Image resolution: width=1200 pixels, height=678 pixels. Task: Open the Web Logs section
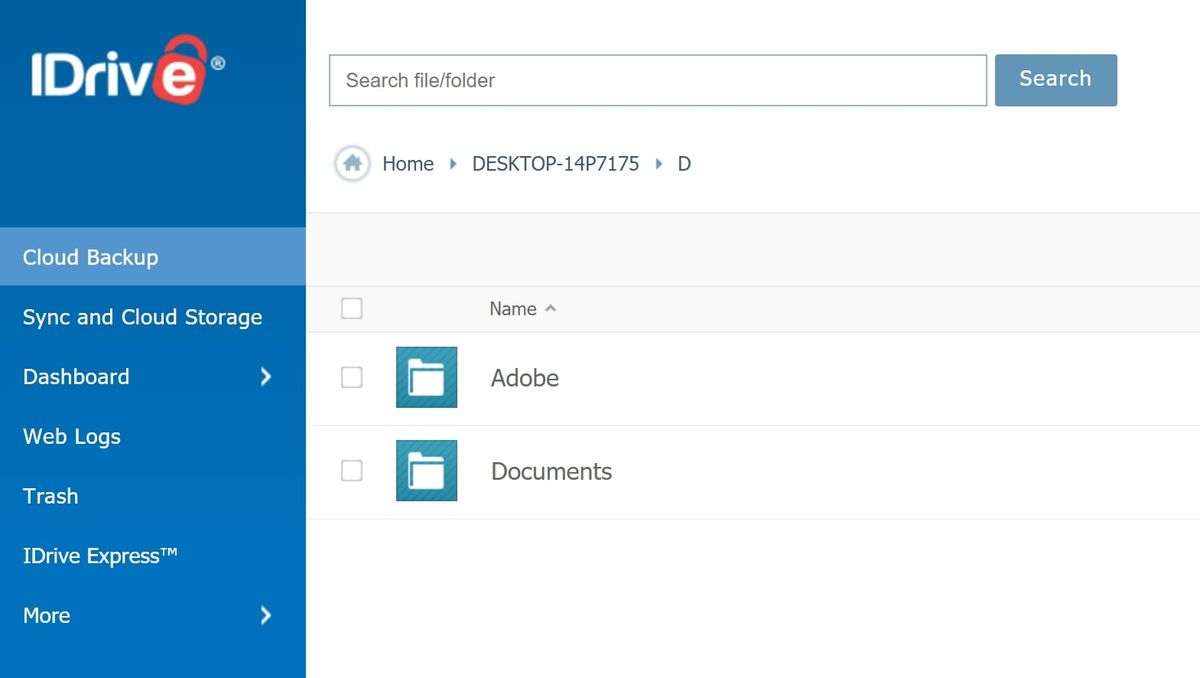coord(71,436)
